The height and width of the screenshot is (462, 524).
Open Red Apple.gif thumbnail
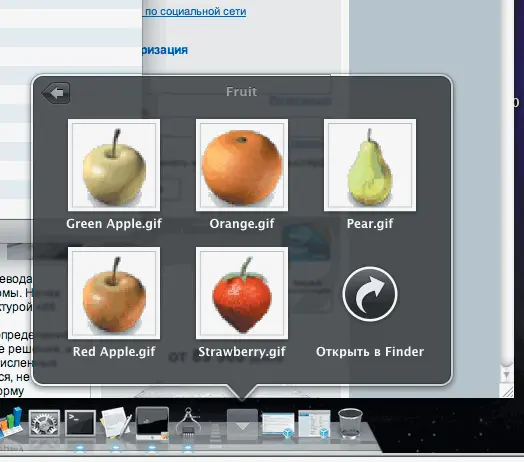[x=114, y=293]
